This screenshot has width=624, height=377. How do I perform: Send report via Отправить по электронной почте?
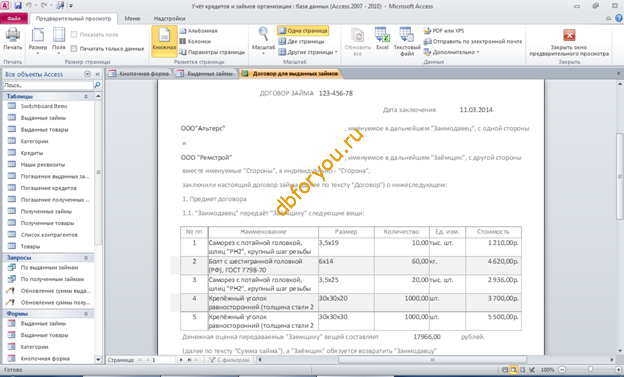coord(473,41)
